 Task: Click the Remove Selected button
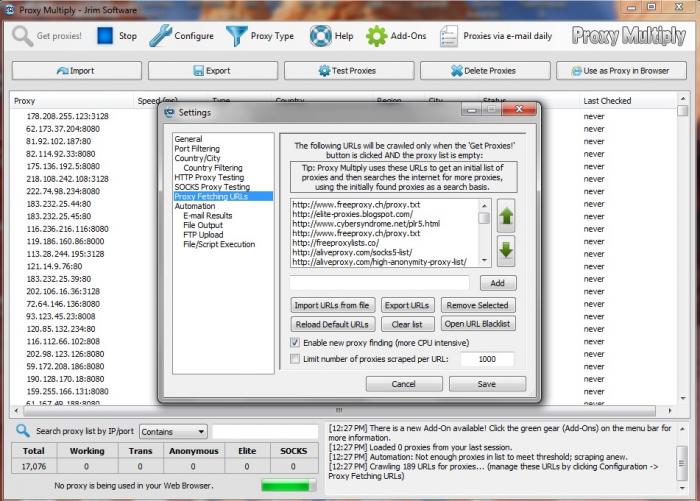point(478,305)
